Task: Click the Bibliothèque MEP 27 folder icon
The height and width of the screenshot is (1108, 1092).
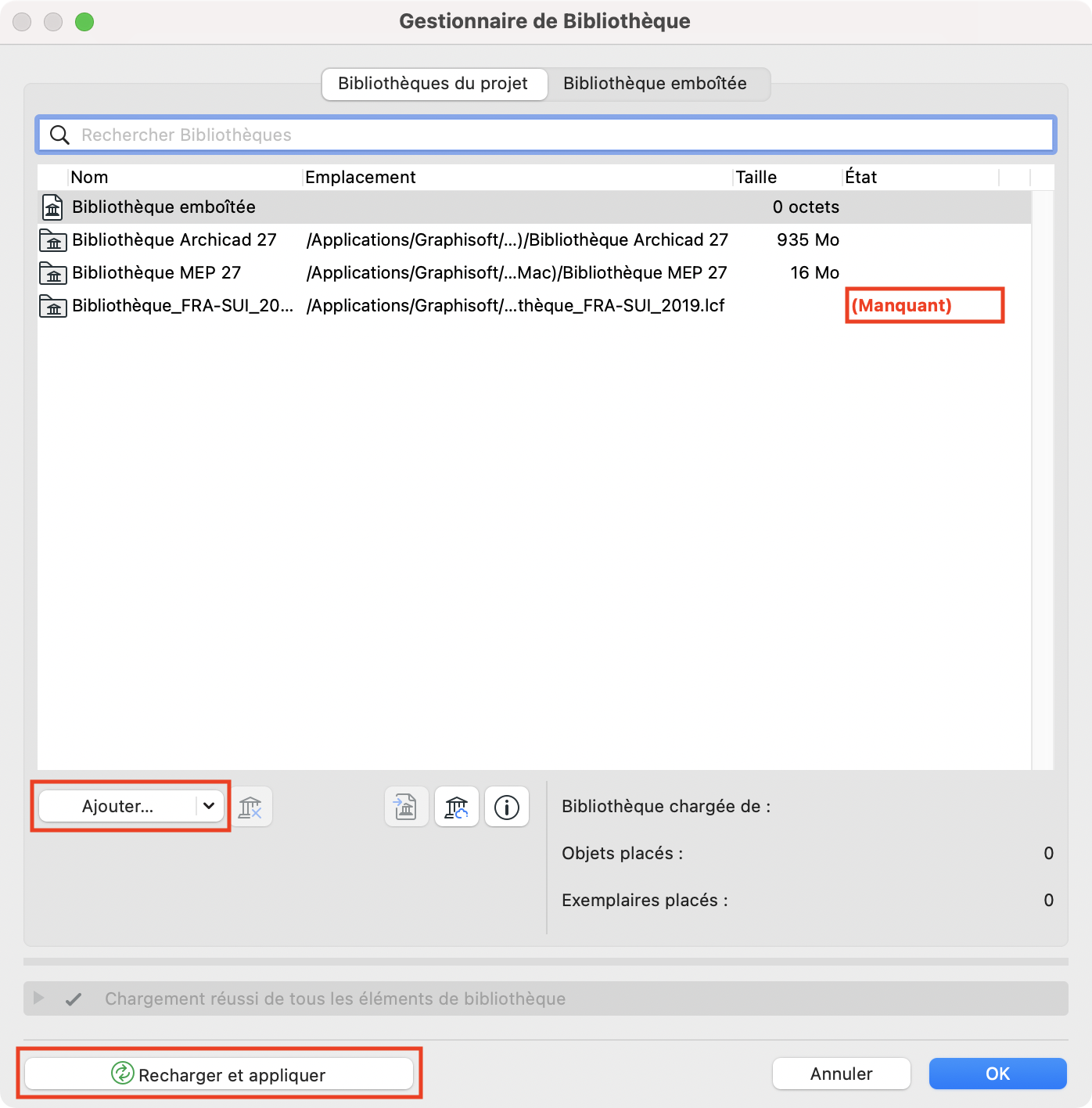Action: click(x=53, y=273)
